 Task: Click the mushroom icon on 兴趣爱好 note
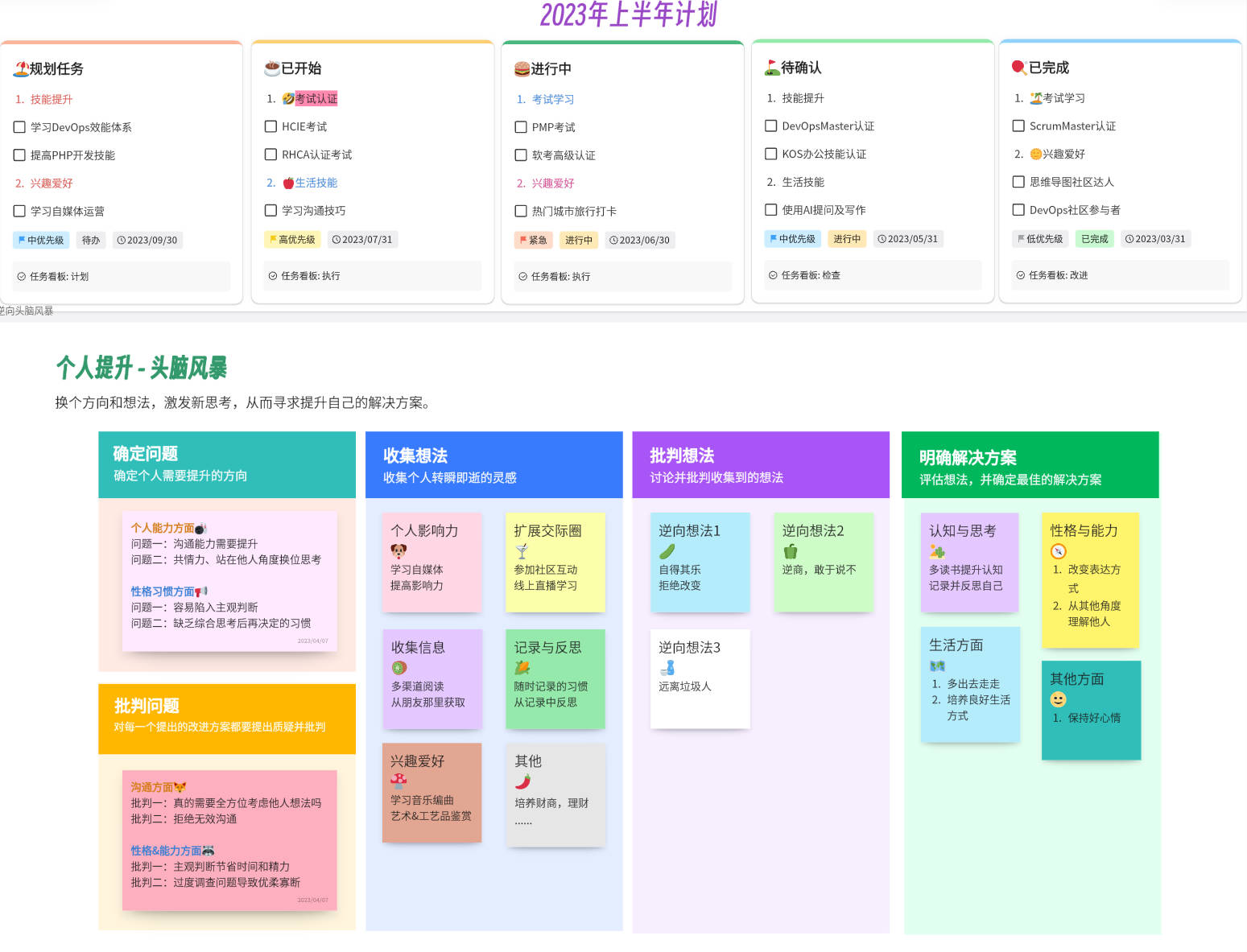click(x=398, y=781)
